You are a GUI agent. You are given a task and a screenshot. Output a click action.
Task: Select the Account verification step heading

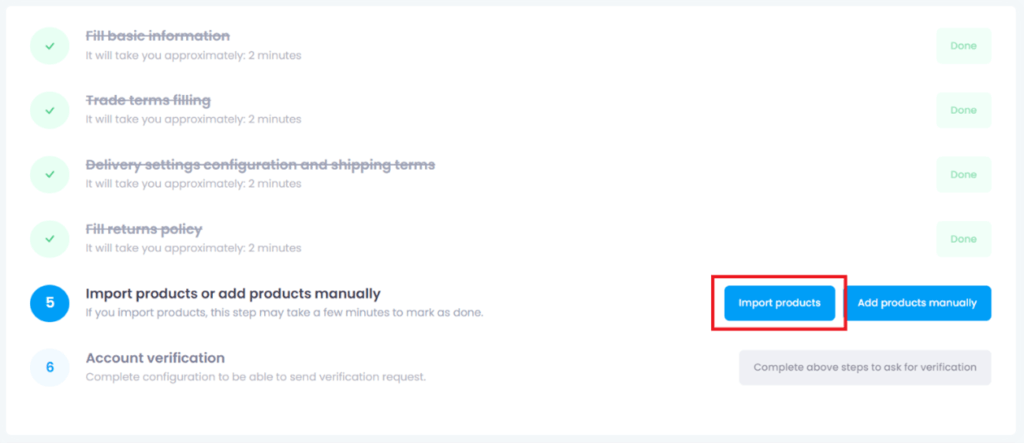(x=155, y=358)
